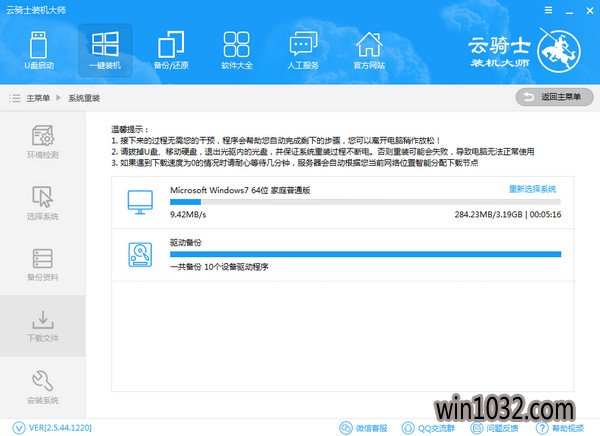Click the 驱动备份 driver backup progress bar
Viewport: 600px width, 436px height.
click(x=365, y=254)
